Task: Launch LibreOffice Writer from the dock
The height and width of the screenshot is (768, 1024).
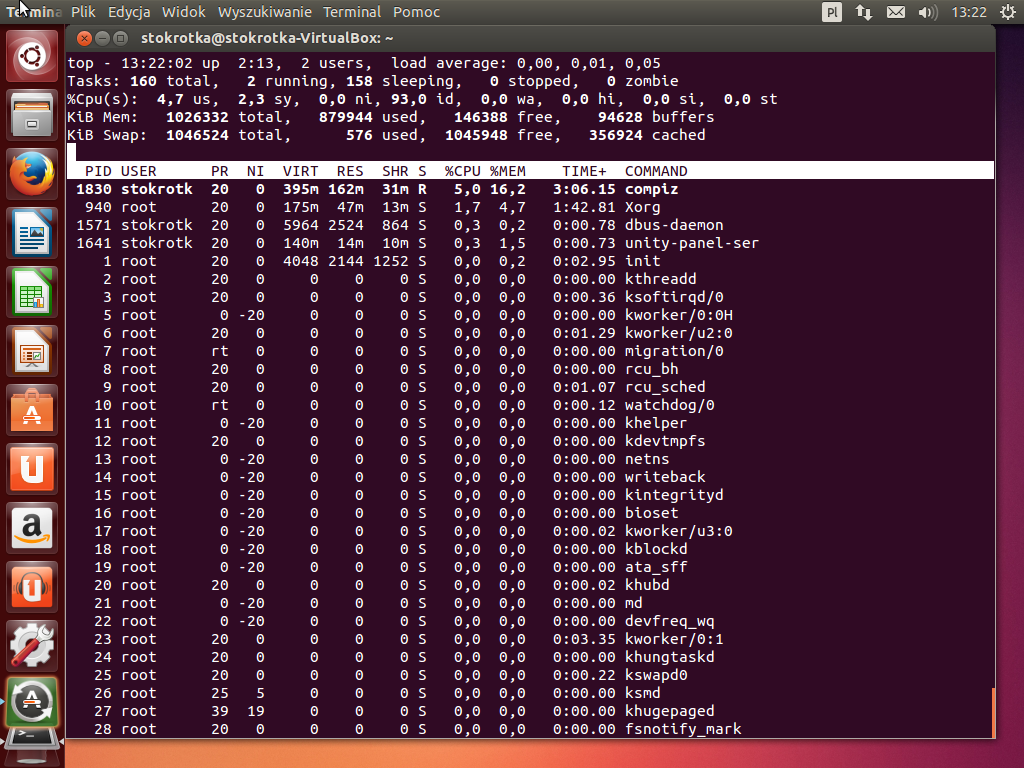Action: [33, 234]
